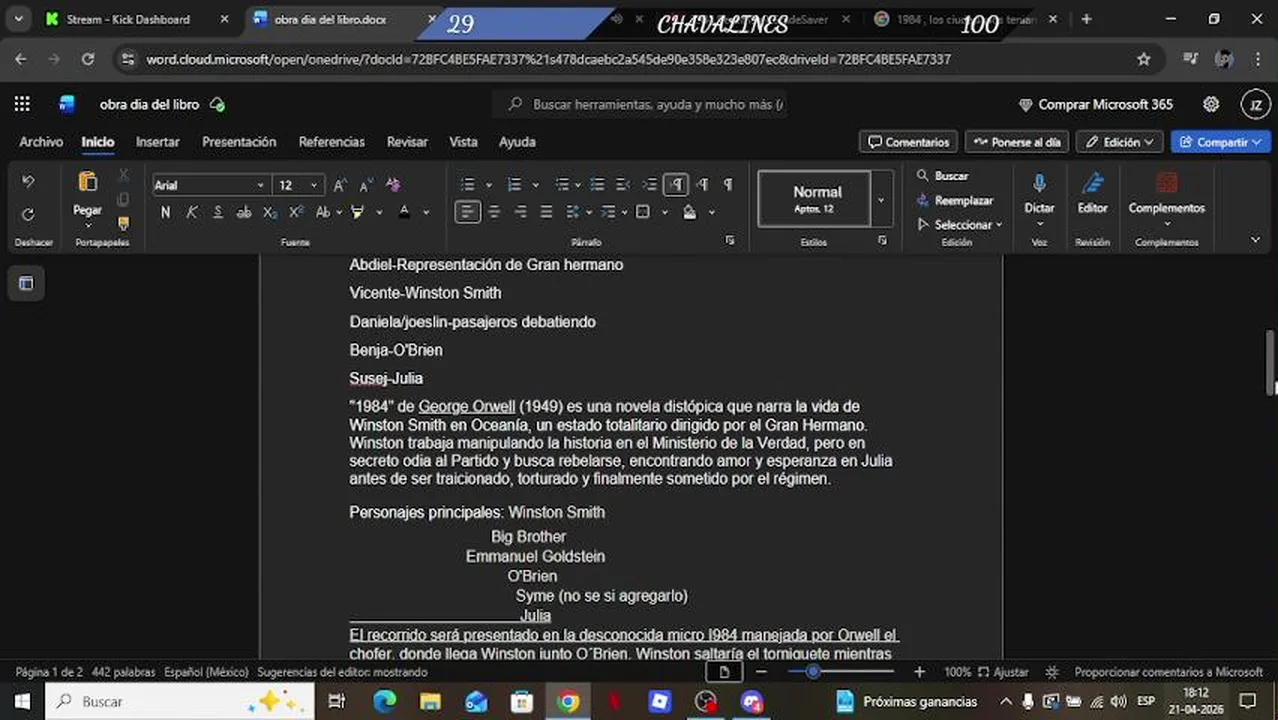
Task: Increase font size with A-up icon
Action: tap(340, 185)
